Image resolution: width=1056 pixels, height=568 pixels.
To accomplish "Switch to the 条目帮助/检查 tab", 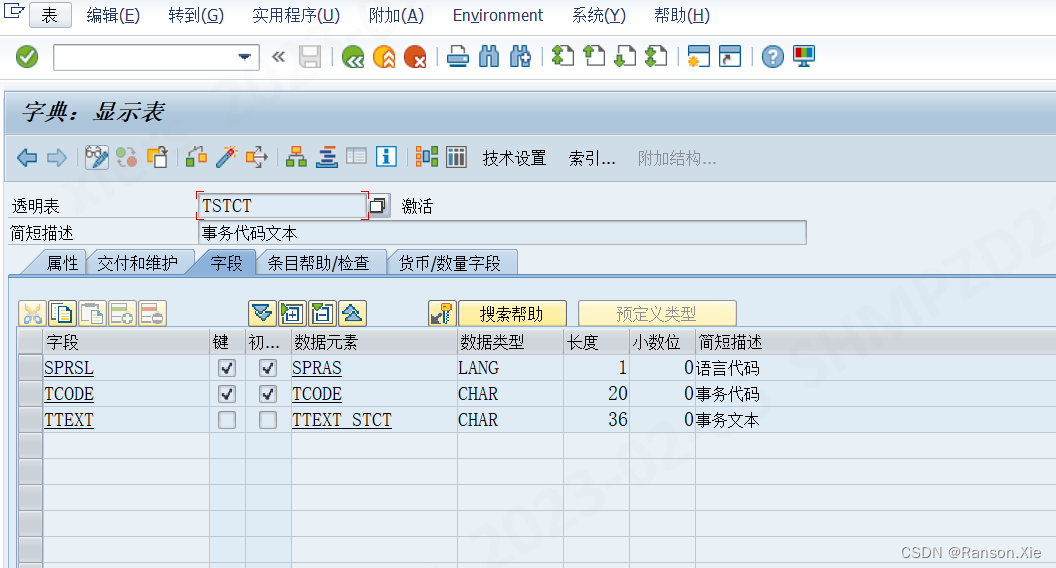I will click(x=319, y=263).
